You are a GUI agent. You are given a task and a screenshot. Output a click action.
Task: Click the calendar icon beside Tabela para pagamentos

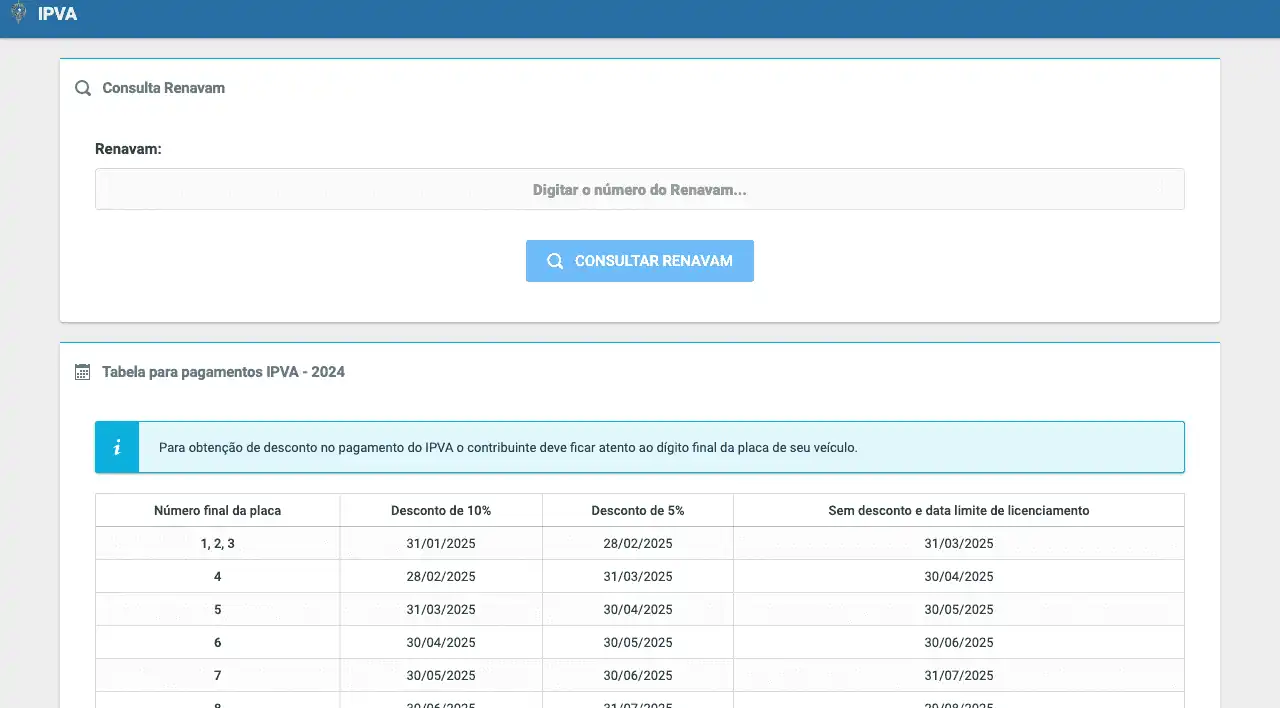coord(83,372)
